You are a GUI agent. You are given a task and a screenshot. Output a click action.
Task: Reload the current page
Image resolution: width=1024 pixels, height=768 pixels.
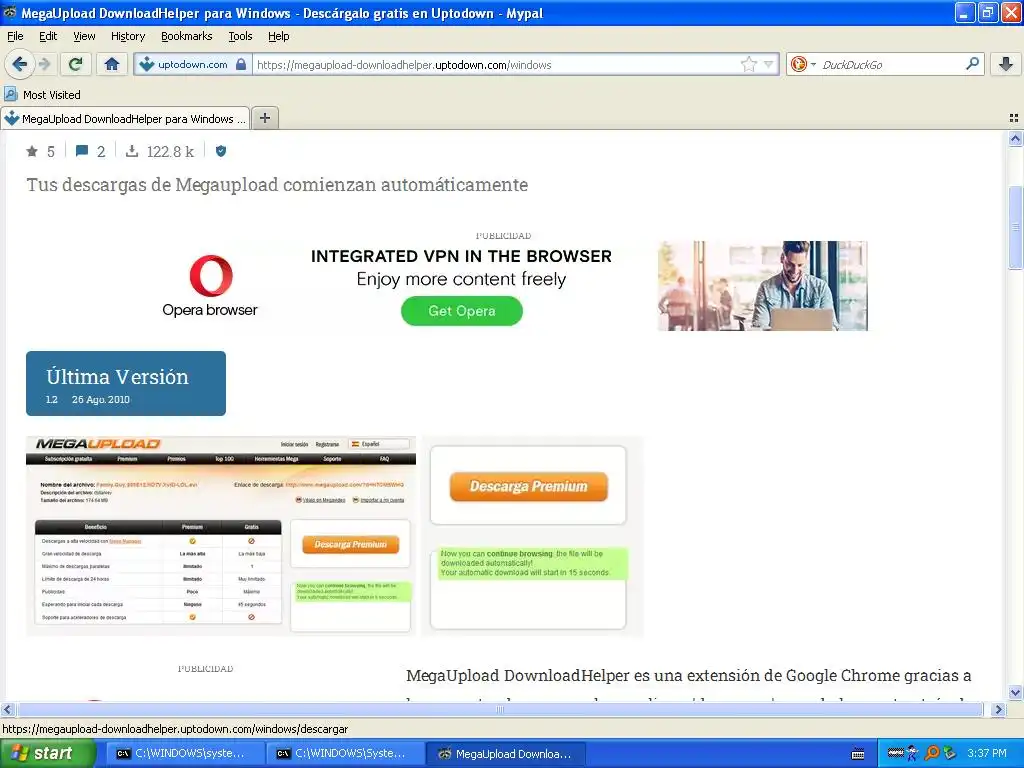[x=75, y=64]
